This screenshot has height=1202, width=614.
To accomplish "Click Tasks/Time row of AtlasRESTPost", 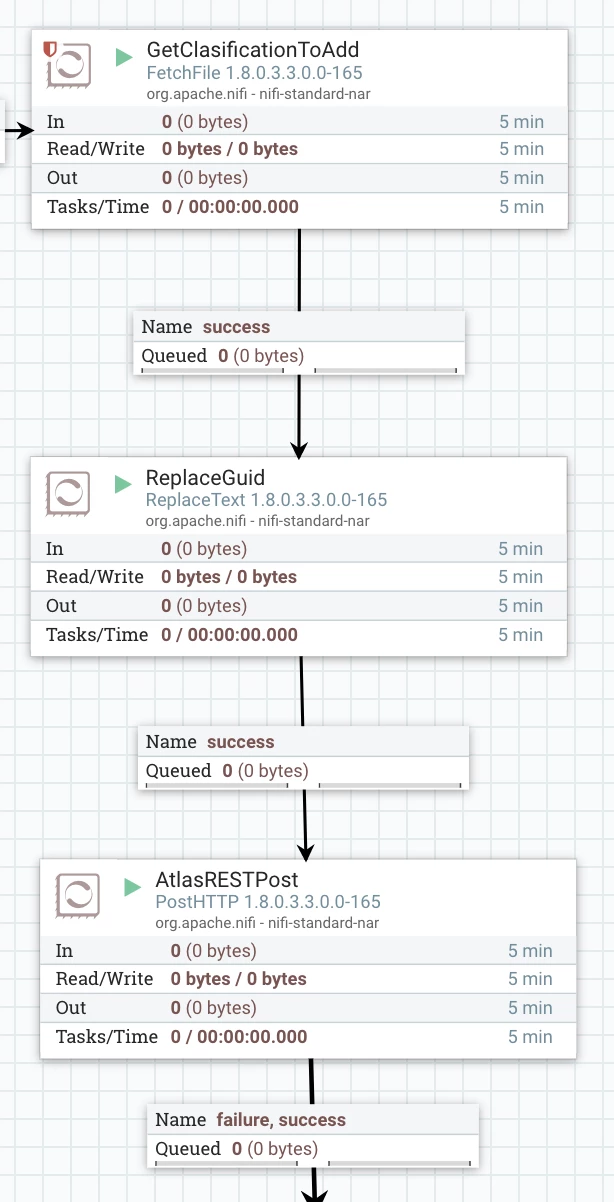I will click(308, 1037).
